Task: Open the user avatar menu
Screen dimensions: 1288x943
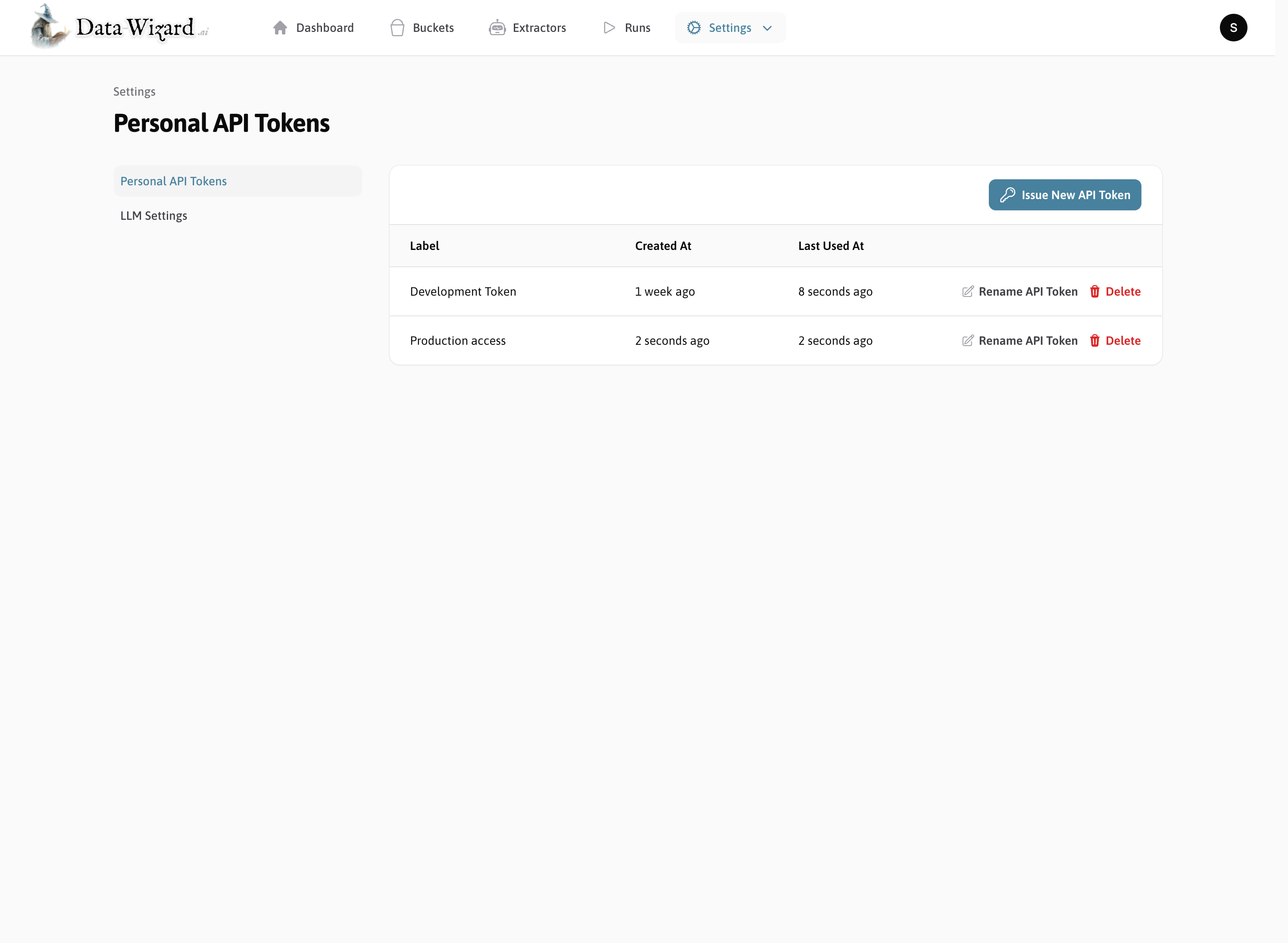Action: [x=1233, y=28]
